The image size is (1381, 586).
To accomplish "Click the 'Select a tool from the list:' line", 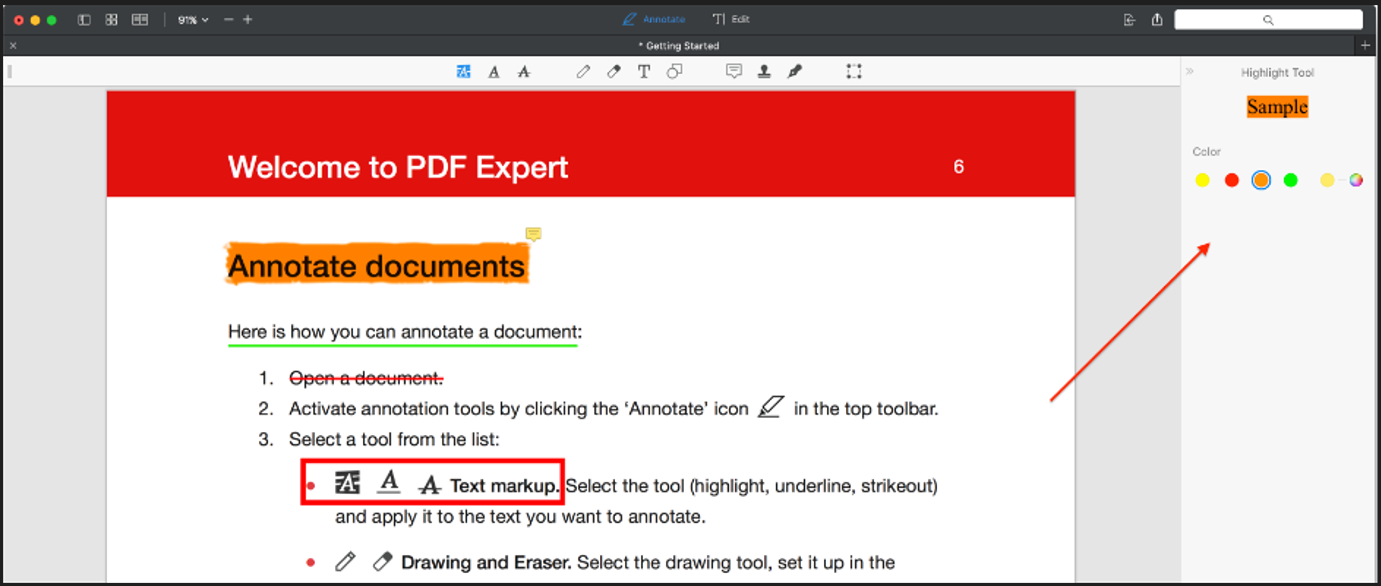I will 394,439.
